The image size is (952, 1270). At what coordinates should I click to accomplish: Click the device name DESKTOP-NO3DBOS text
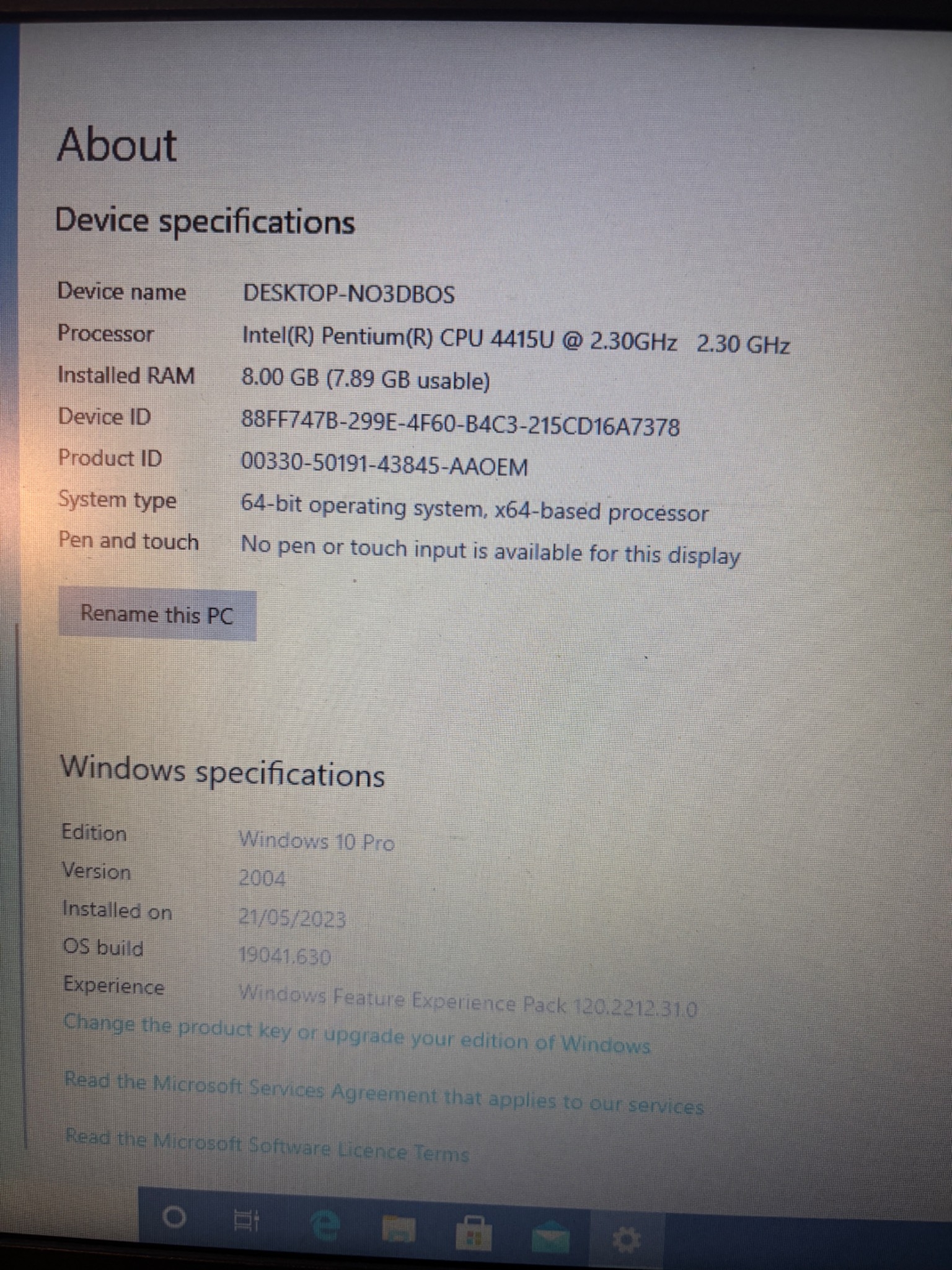348,293
